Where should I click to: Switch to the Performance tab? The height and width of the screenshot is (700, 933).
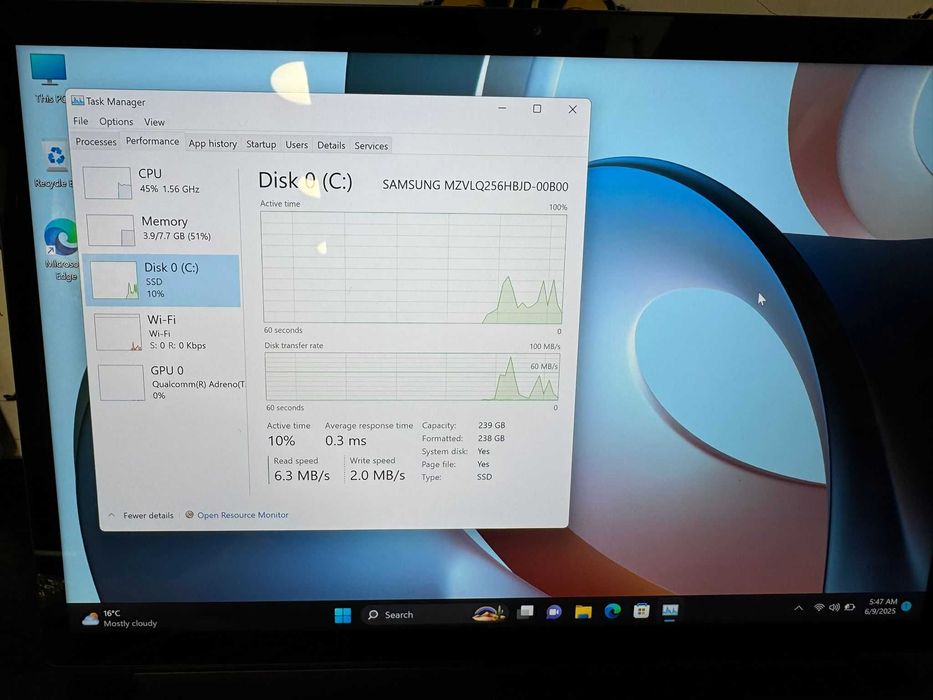tap(152, 141)
